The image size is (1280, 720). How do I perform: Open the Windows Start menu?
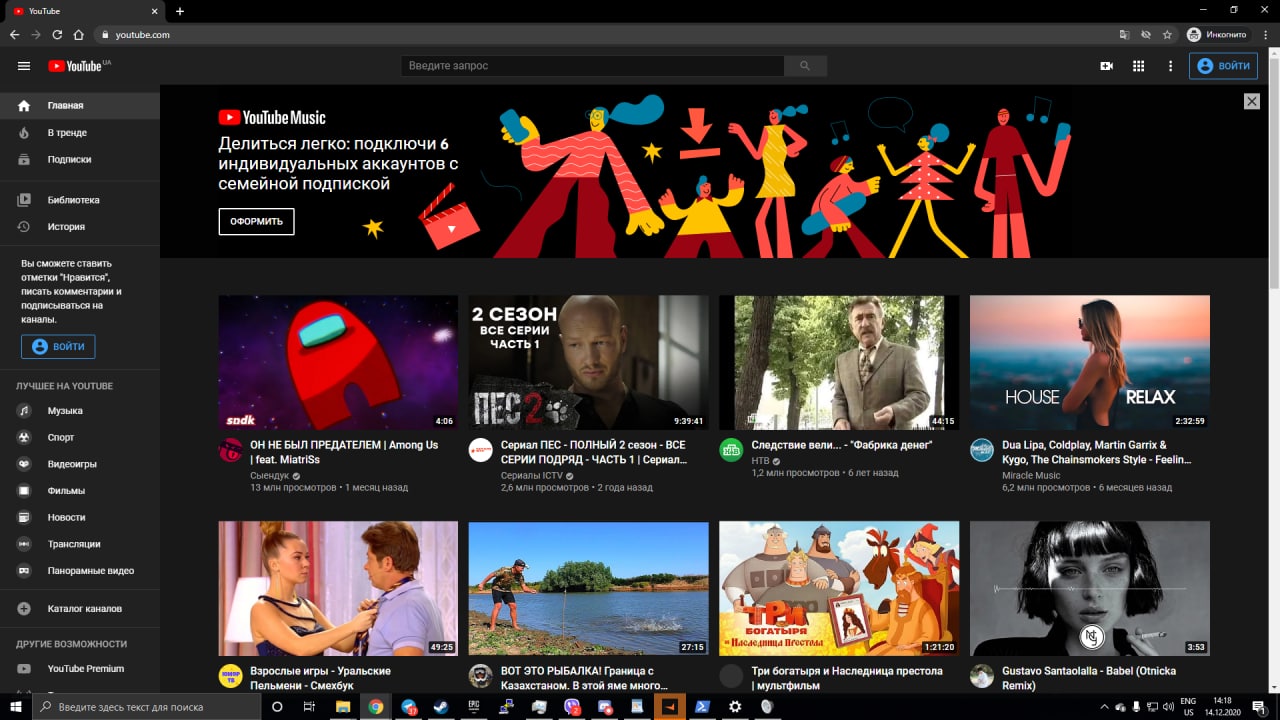click(x=15, y=706)
